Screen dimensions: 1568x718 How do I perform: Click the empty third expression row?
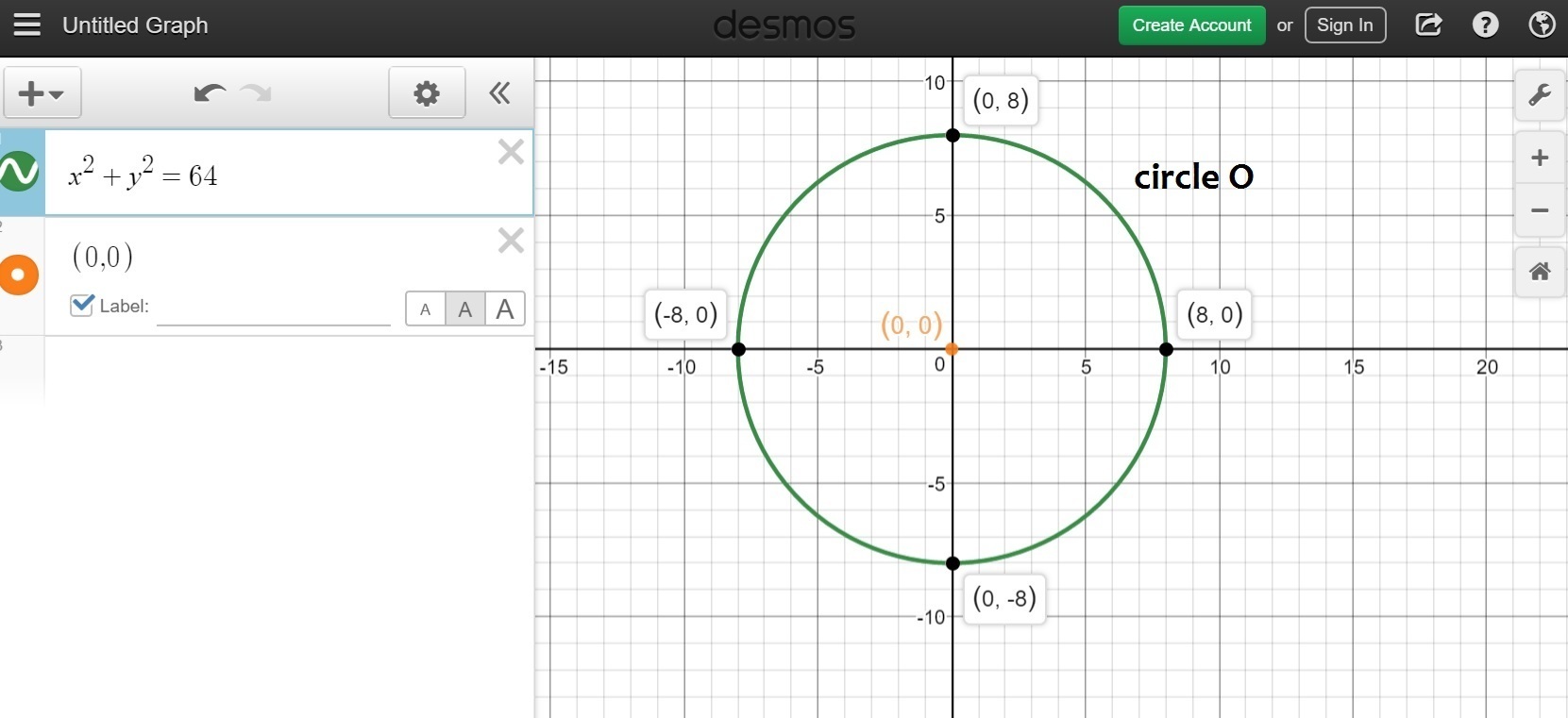tap(288, 370)
